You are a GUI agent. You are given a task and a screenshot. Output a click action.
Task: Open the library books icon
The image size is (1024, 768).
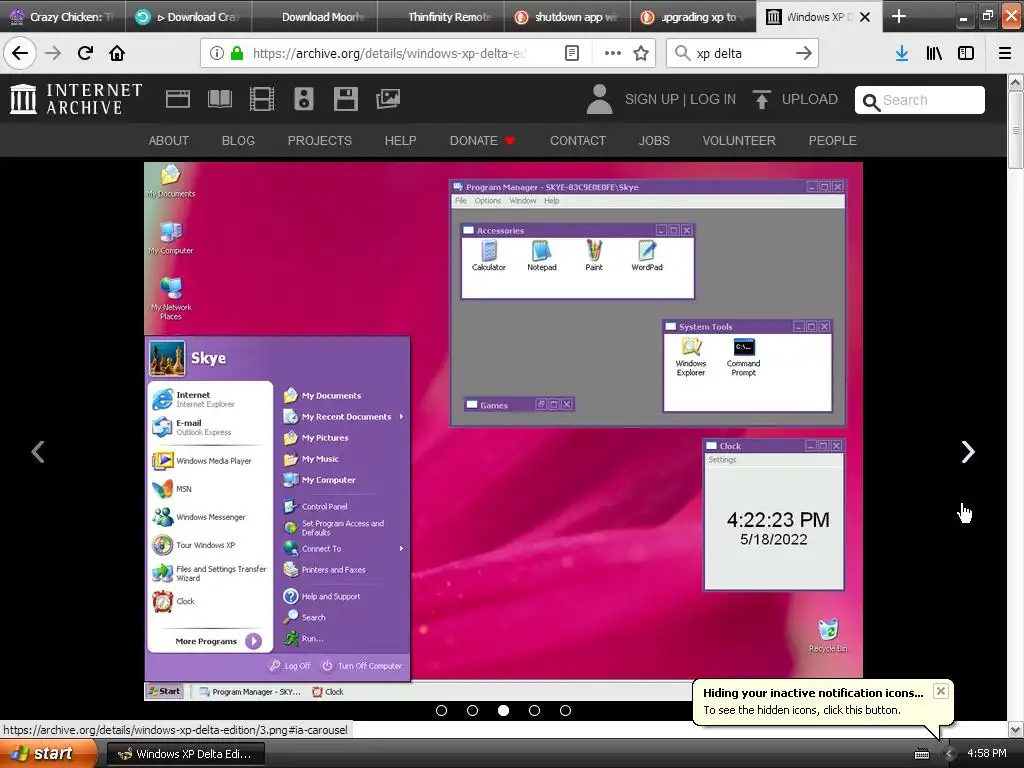click(934, 54)
